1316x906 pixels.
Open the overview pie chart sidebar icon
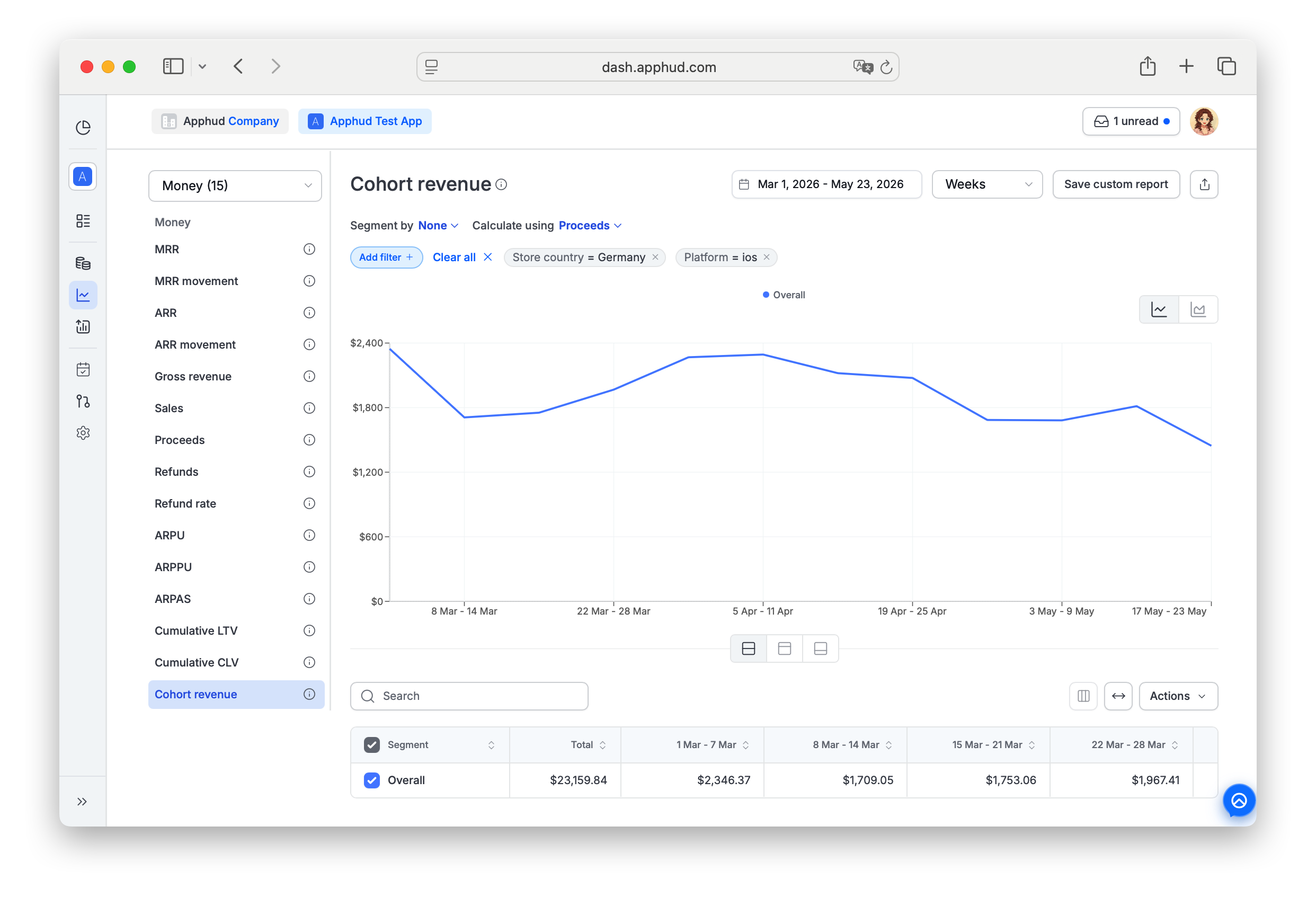tap(83, 128)
